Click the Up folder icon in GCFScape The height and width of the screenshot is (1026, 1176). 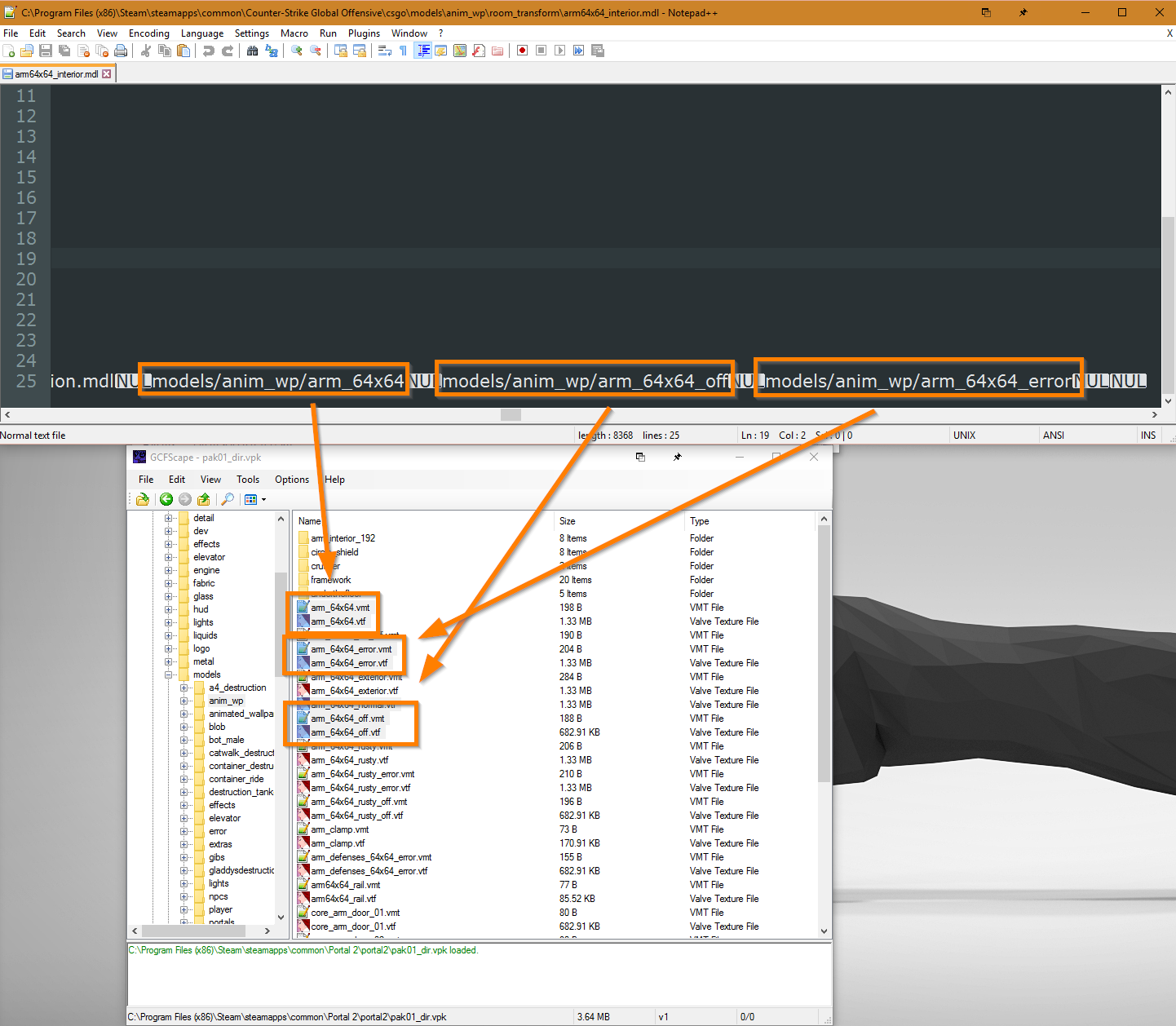[204, 499]
